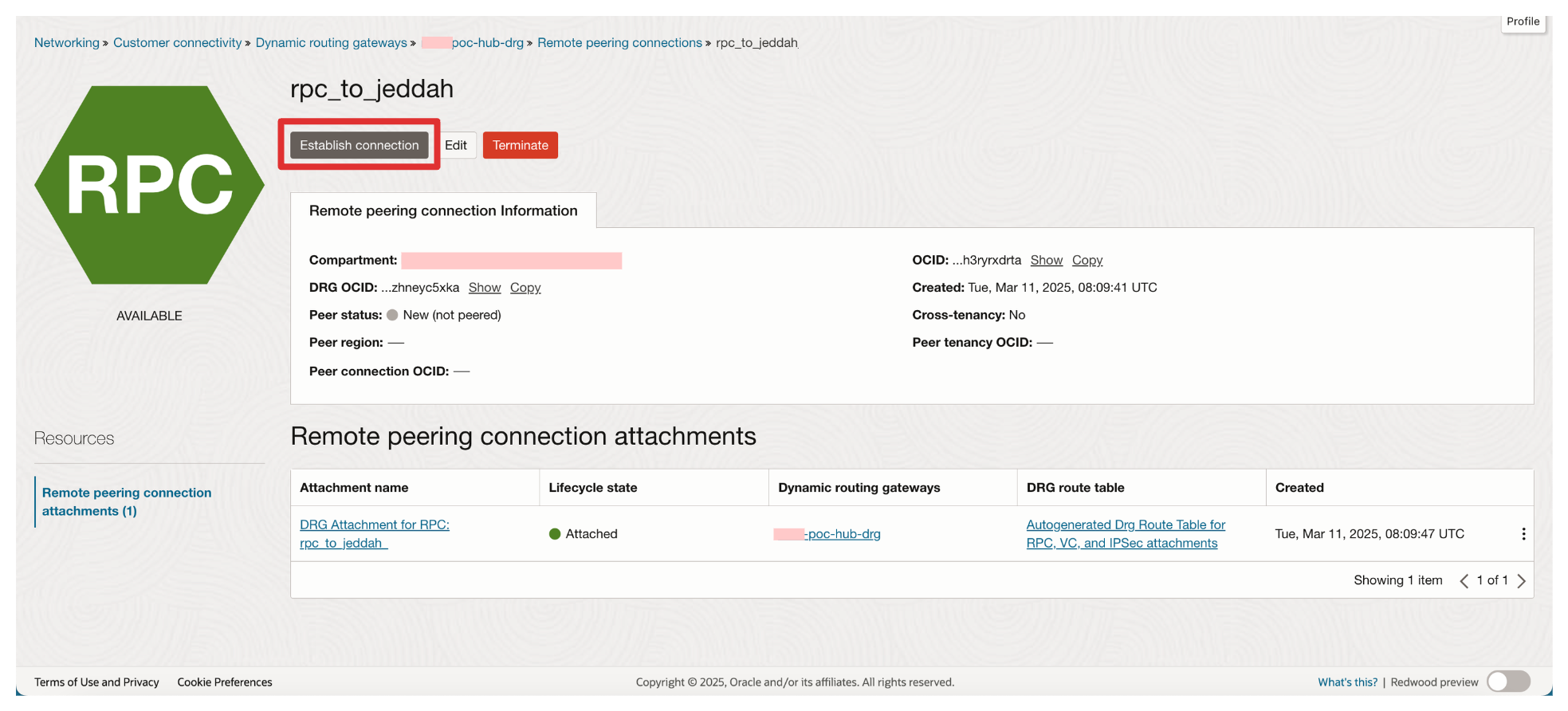This screenshot has height=711, width=1568.
Task: Select the Remote peering connection Information tab
Action: point(443,210)
